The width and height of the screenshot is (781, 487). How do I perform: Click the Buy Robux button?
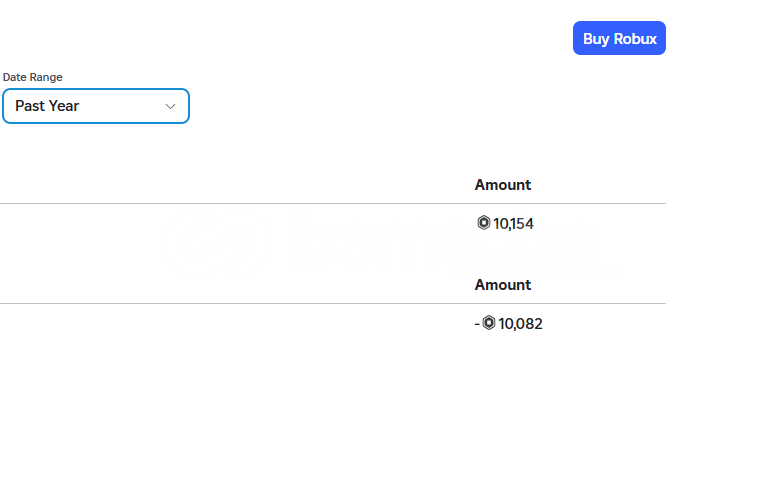pos(619,38)
